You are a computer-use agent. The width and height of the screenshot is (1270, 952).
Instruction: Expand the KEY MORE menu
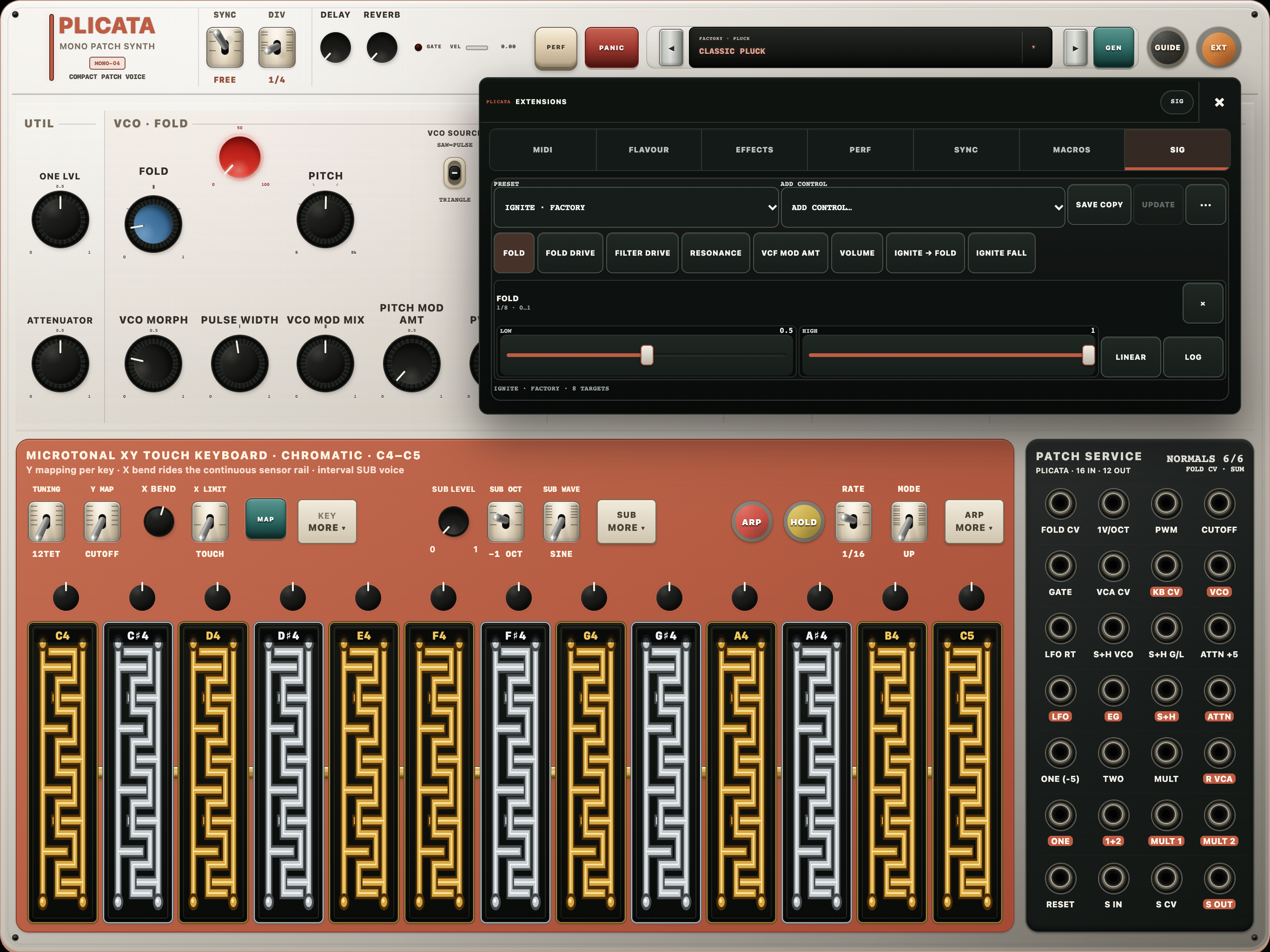pos(327,522)
